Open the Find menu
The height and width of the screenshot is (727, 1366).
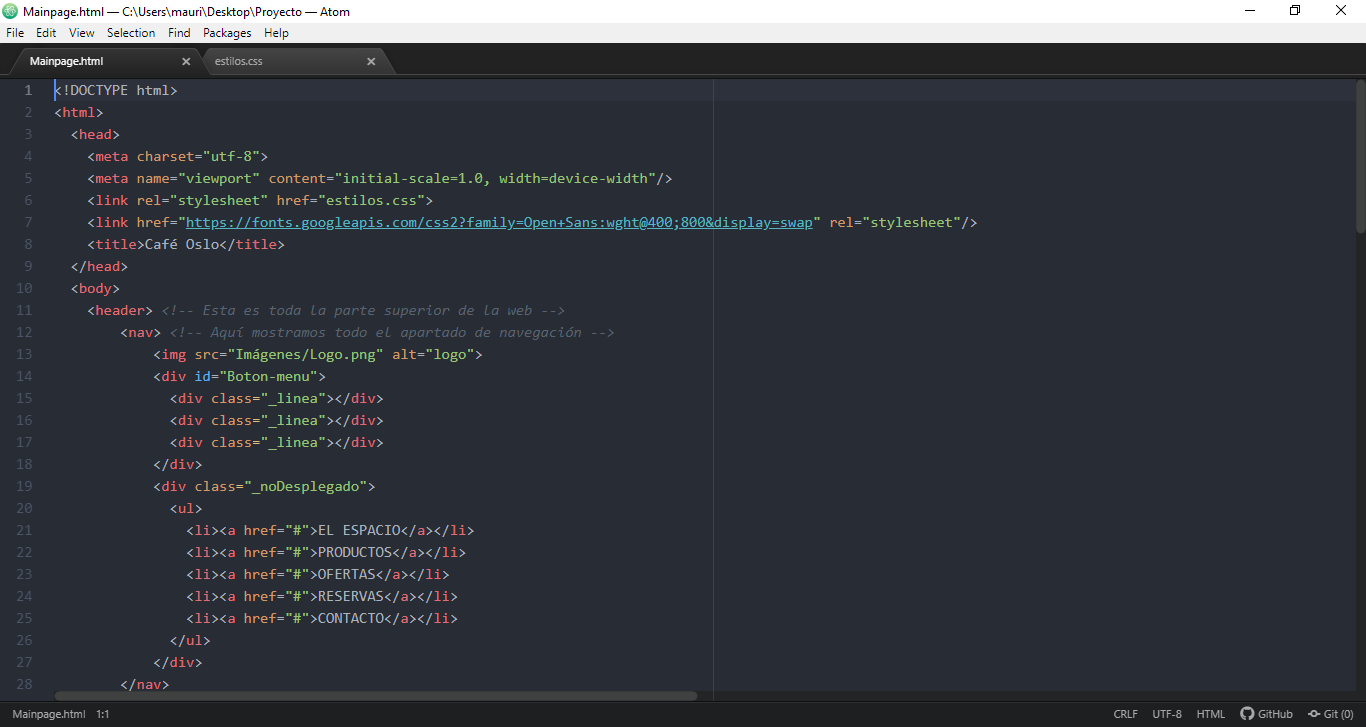tap(179, 33)
